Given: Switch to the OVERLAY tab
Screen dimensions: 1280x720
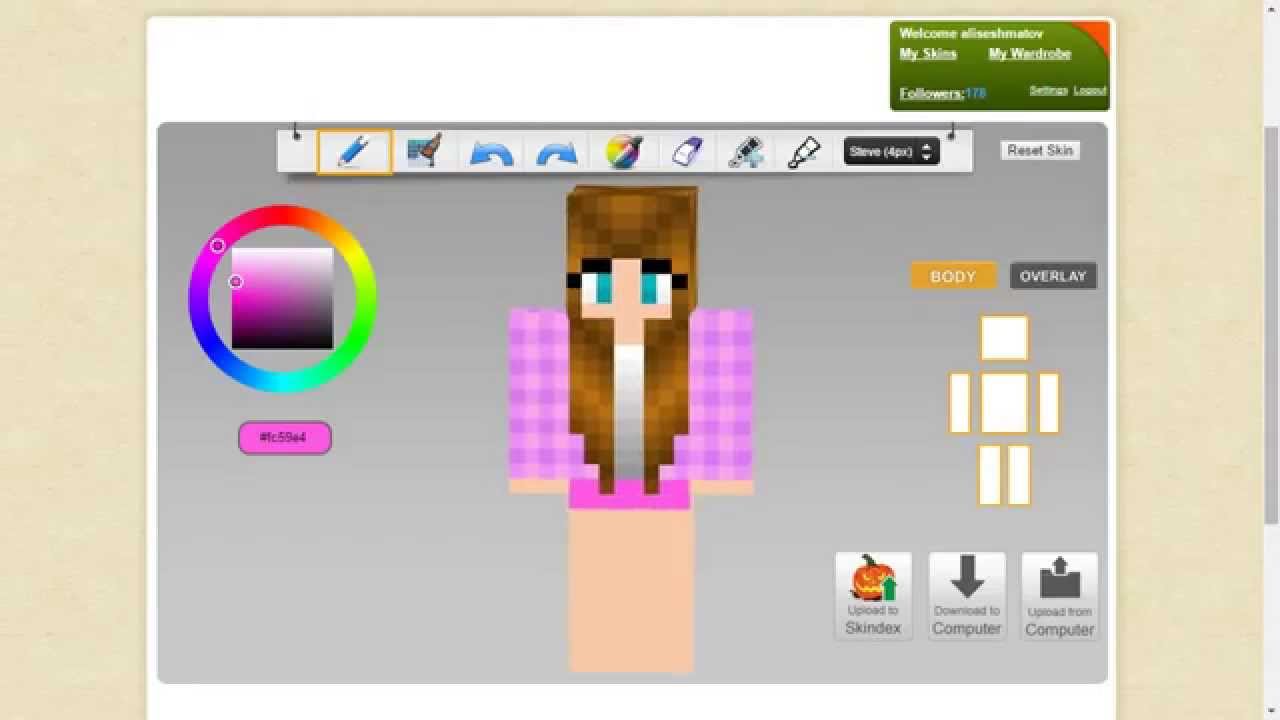Looking at the screenshot, I should (x=1053, y=276).
